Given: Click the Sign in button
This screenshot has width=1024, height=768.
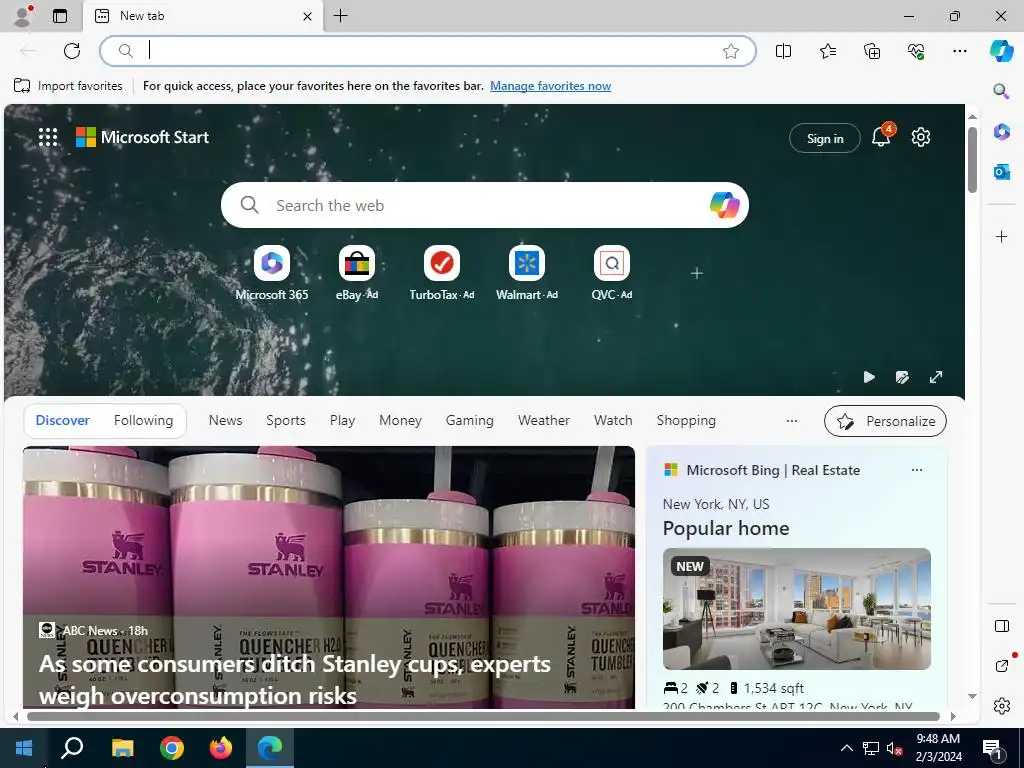Looking at the screenshot, I should 825,138.
